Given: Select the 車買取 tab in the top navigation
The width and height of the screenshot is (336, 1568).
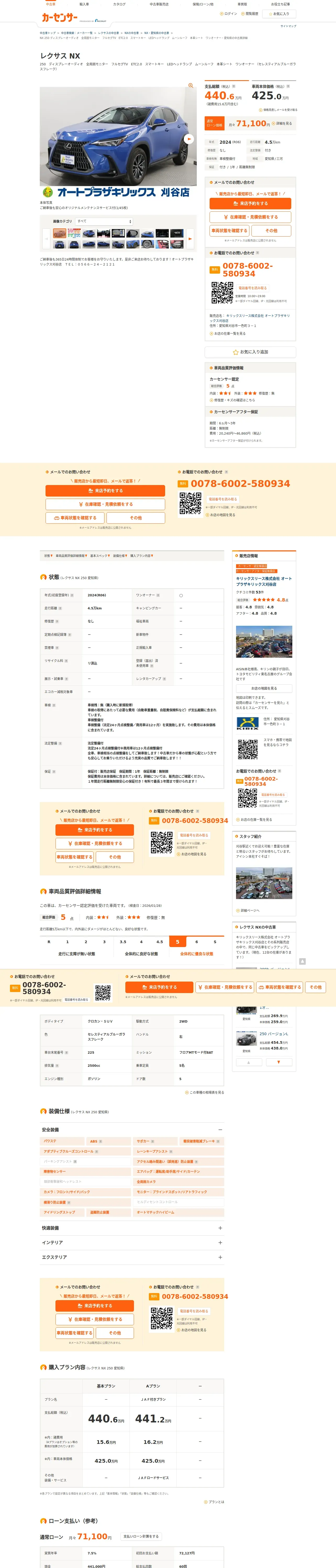Looking at the screenshot, I should pos(242,4).
